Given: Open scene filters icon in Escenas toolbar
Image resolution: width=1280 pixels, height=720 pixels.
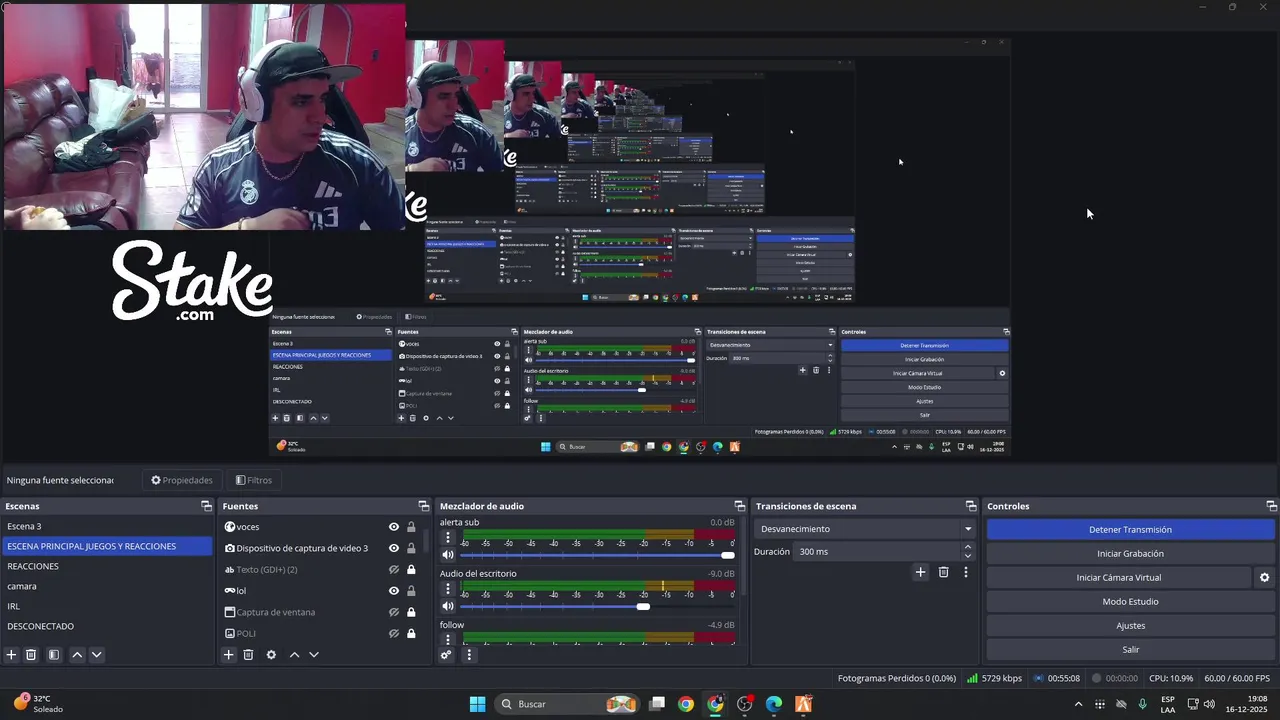Looking at the screenshot, I should coord(54,655).
